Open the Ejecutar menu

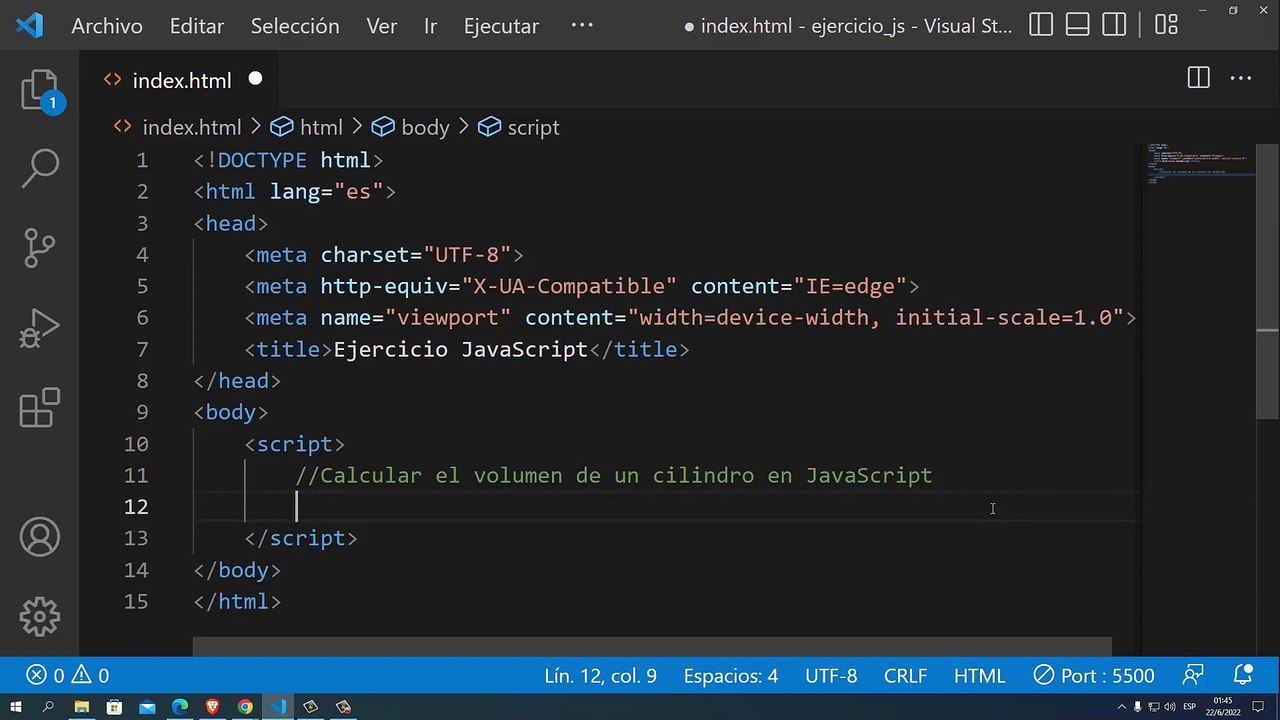501,26
